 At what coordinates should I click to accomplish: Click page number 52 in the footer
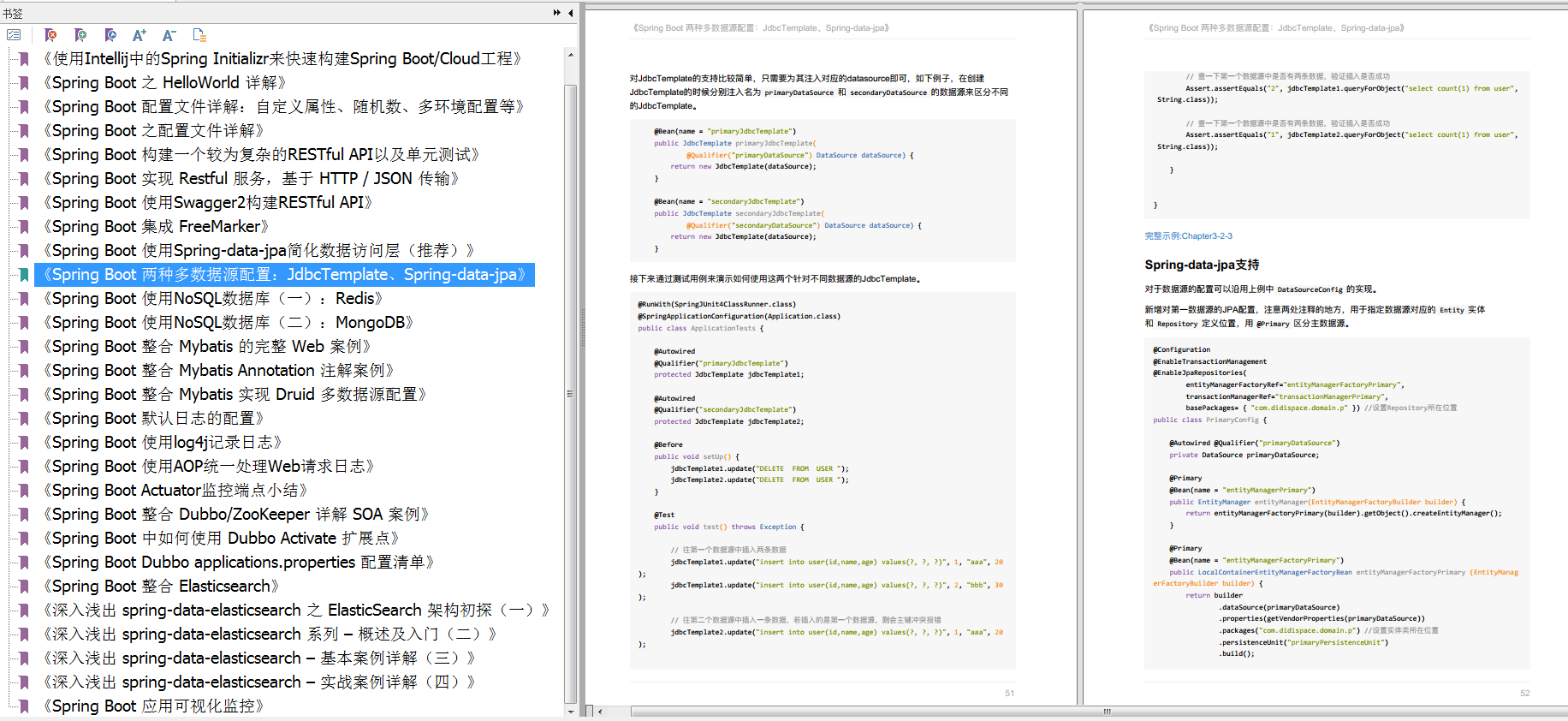pos(1524,694)
